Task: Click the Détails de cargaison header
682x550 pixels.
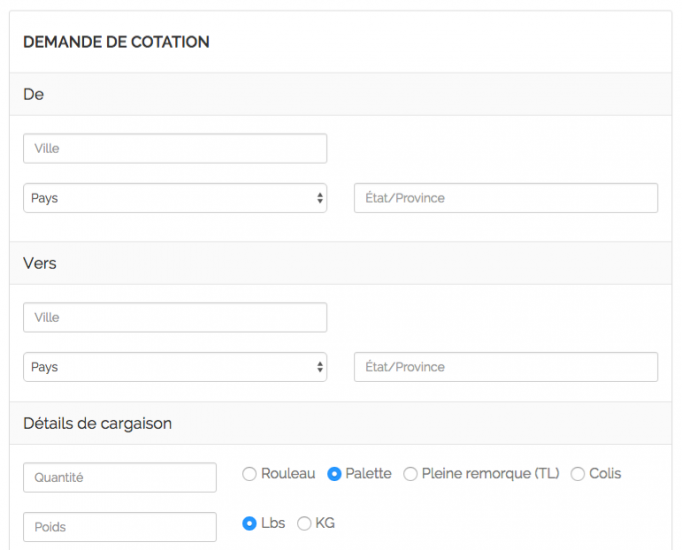Action: [x=97, y=423]
